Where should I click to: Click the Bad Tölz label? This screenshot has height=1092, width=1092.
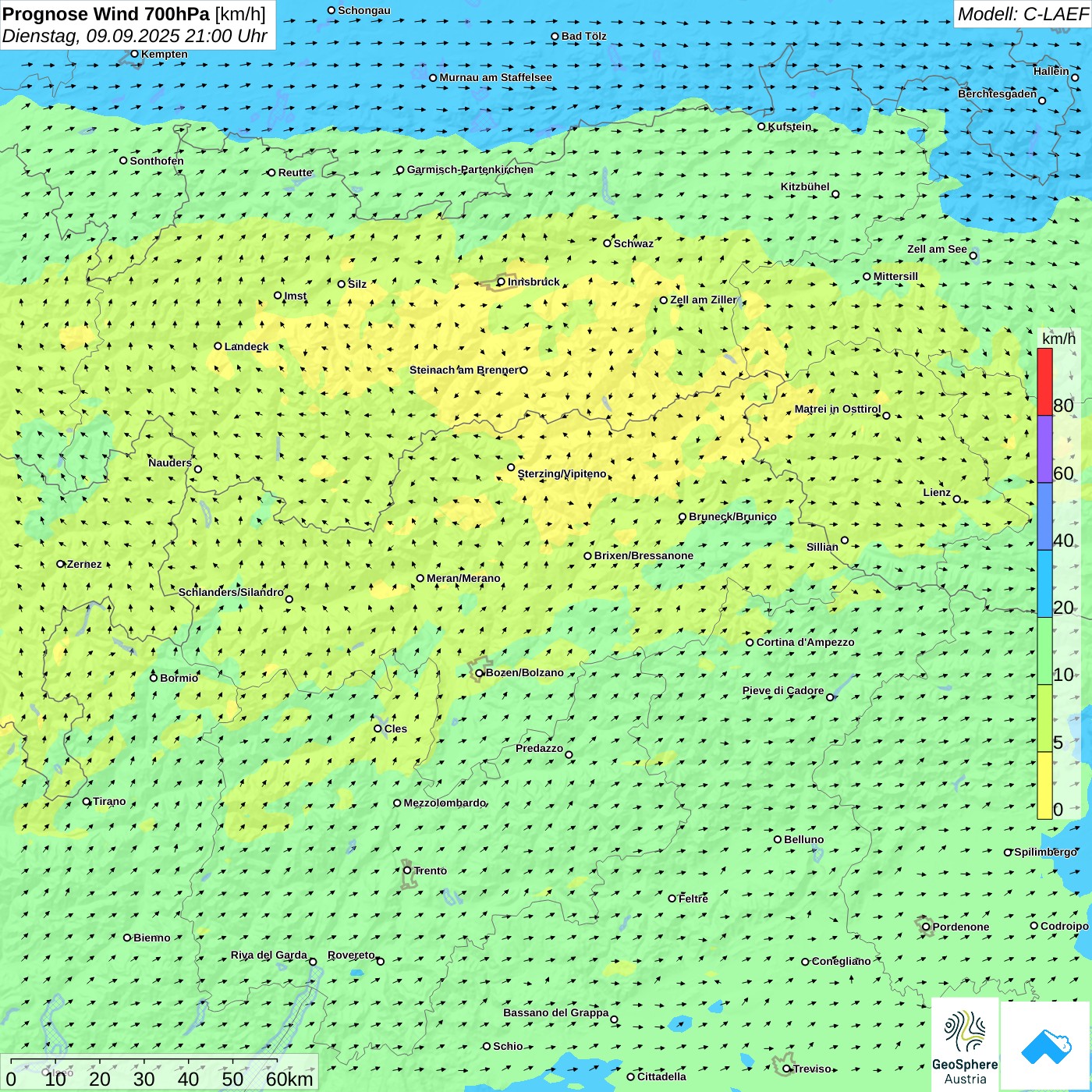point(584,36)
